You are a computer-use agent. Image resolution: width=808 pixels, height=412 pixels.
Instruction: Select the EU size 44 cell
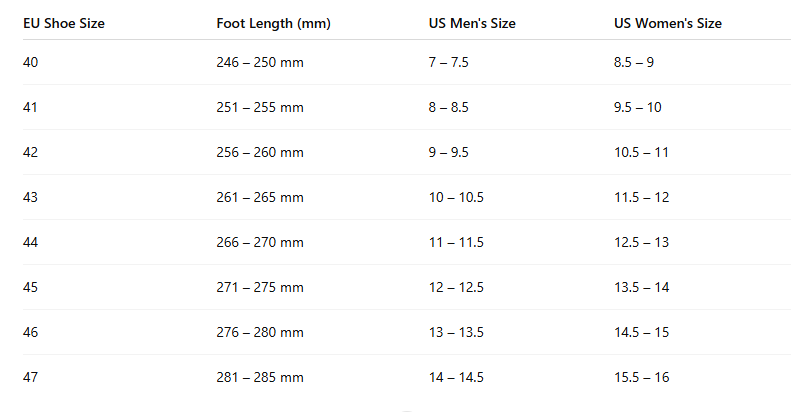click(31, 242)
